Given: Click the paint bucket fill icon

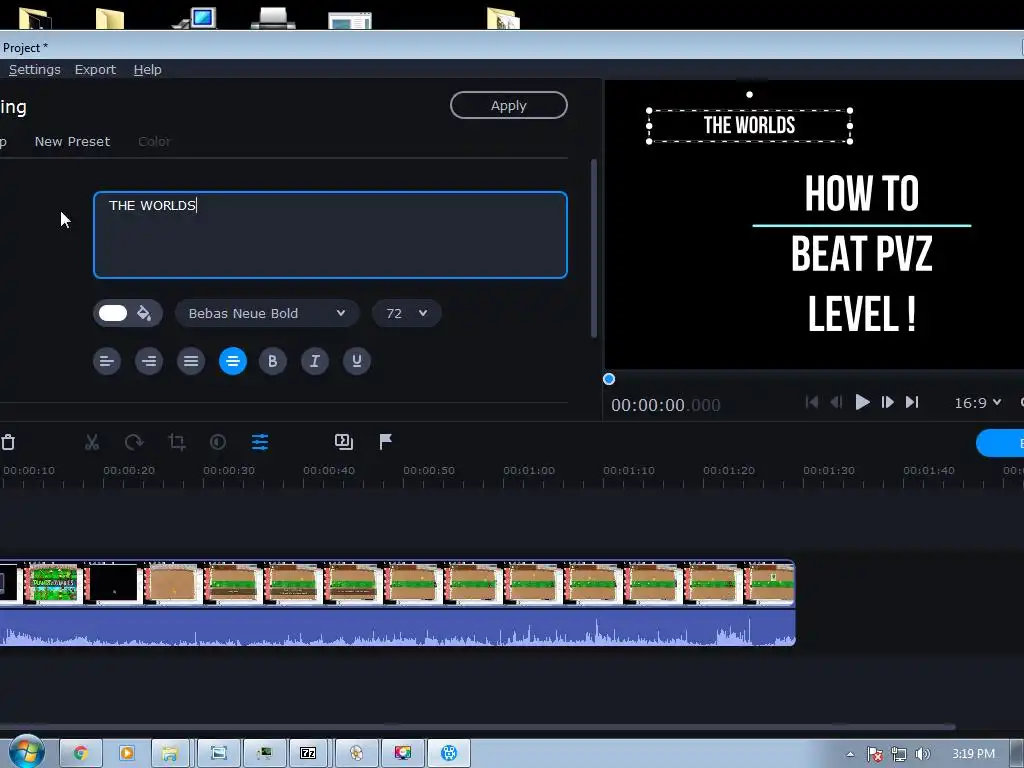Looking at the screenshot, I should pos(144,313).
